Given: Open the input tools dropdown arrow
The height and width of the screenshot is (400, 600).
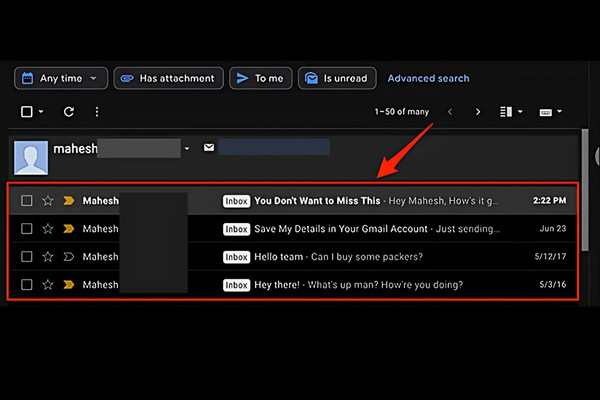Looking at the screenshot, I should pyautogui.click(x=559, y=112).
